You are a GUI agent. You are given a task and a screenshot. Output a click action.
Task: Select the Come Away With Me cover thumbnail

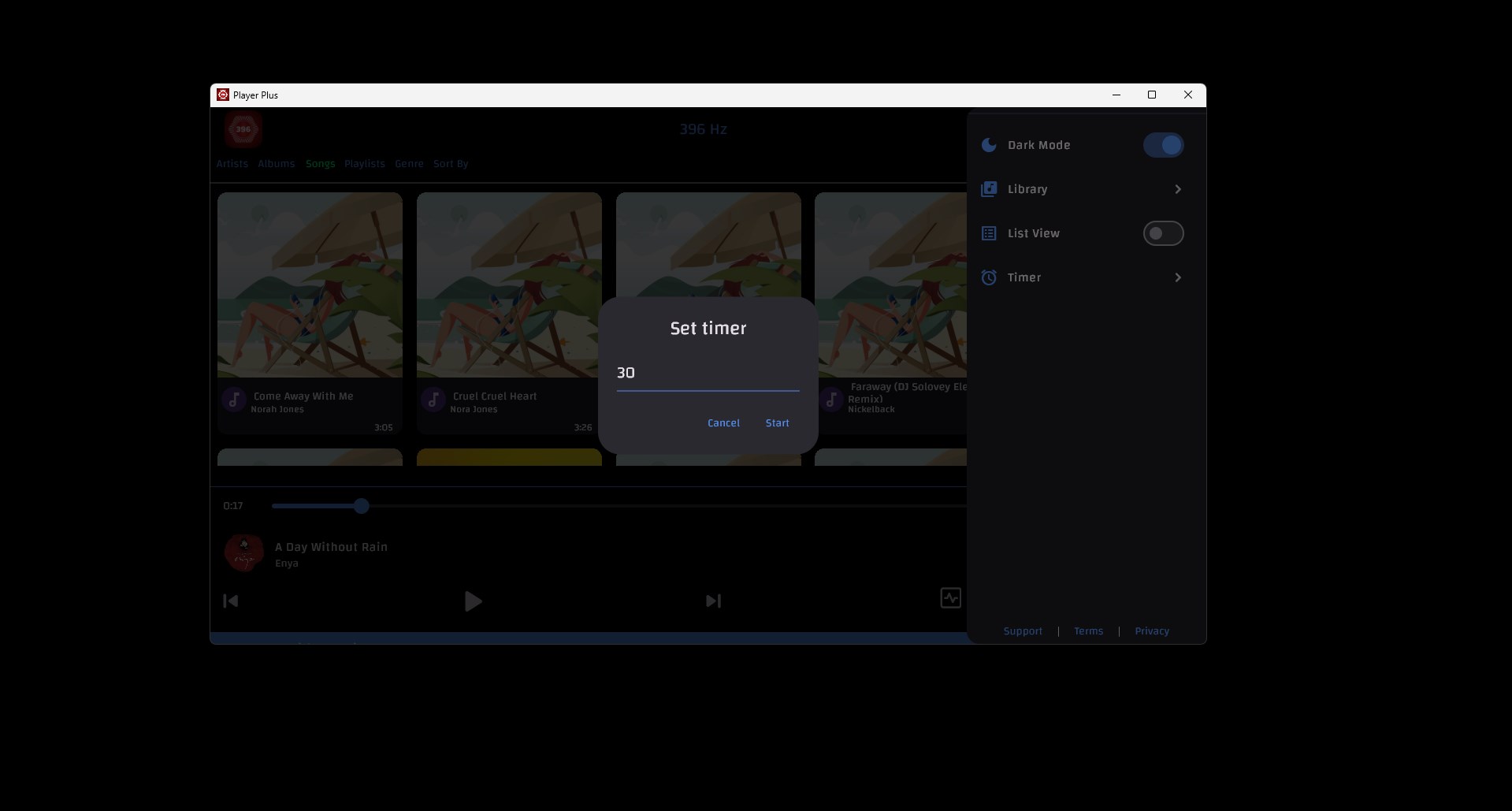tap(310, 285)
